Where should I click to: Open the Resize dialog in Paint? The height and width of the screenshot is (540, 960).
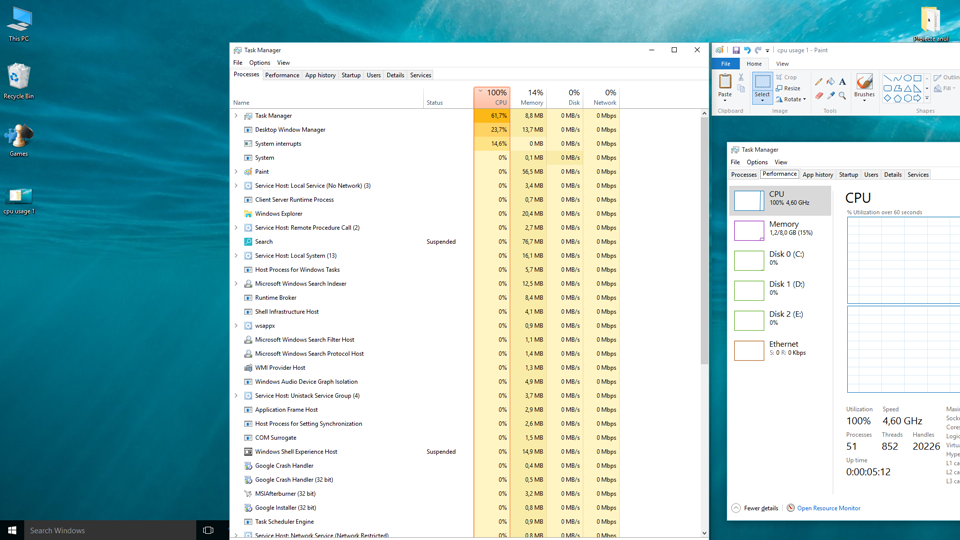pyautogui.click(x=788, y=88)
